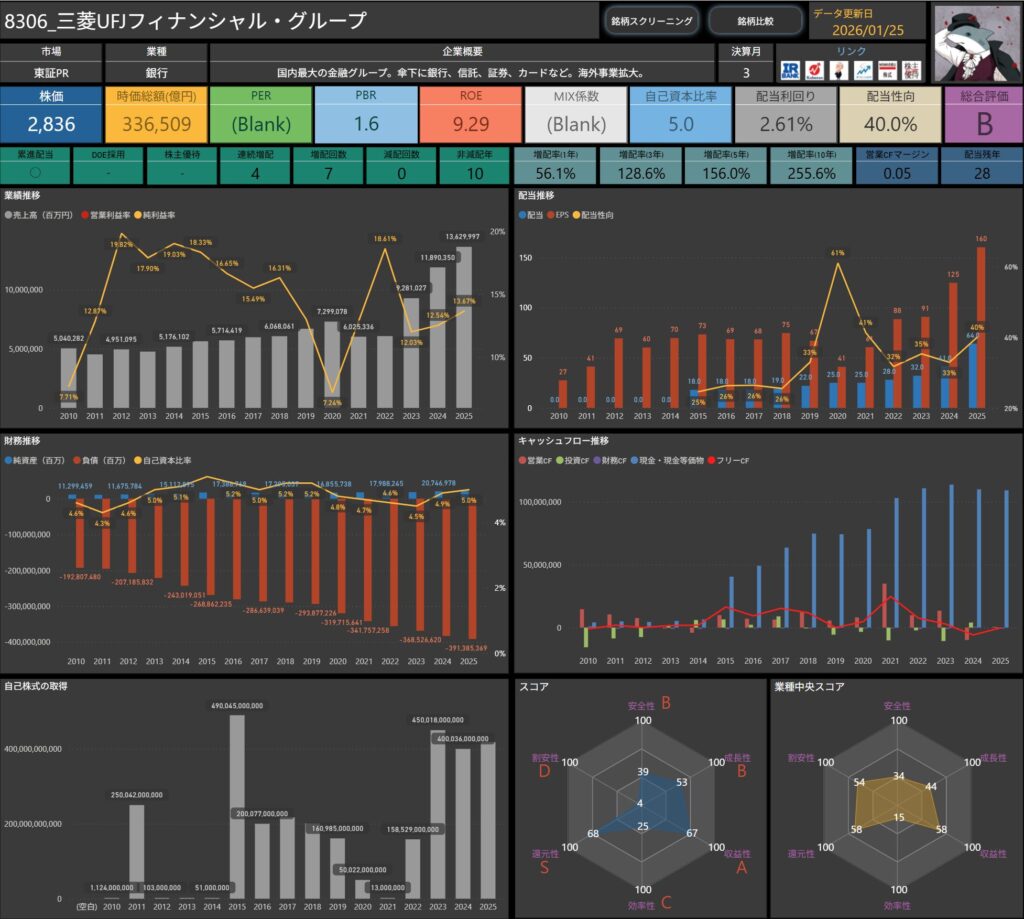1024x919 pixels.
Task: Open the 銘柄スクリーニング page
Action: pyautogui.click(x=651, y=21)
